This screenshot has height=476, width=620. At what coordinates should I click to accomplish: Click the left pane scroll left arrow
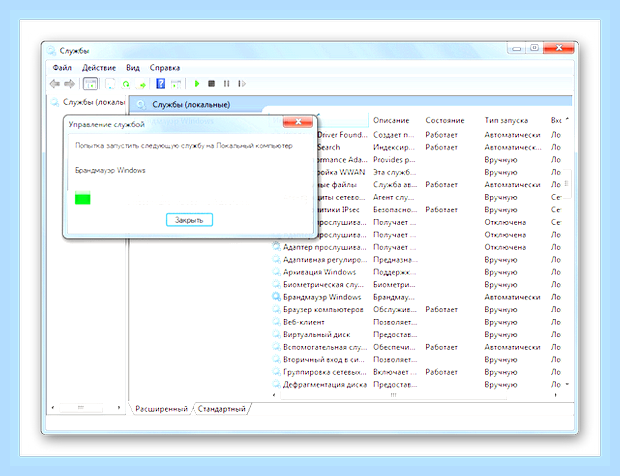coord(53,407)
